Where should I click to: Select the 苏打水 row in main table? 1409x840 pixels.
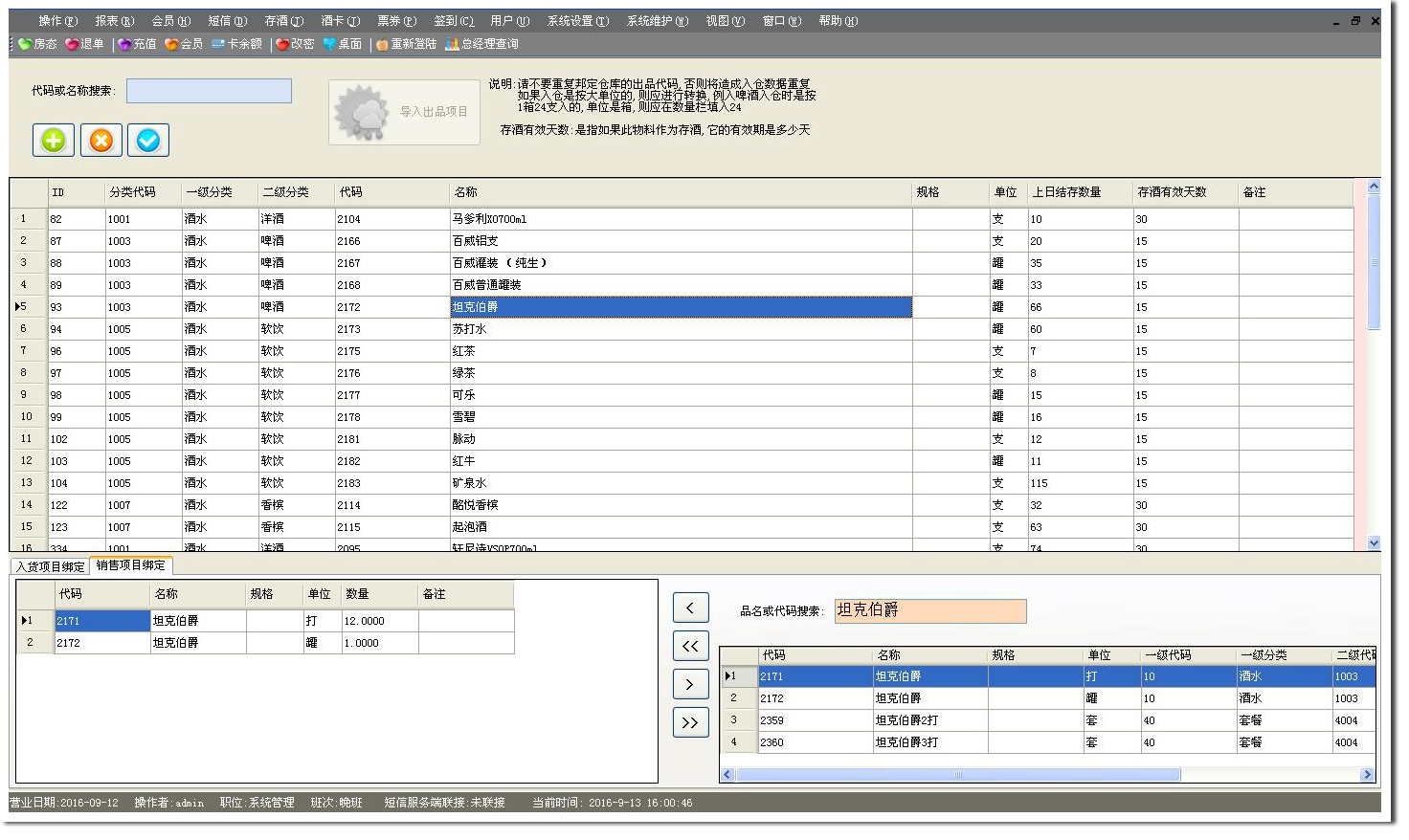click(680, 329)
